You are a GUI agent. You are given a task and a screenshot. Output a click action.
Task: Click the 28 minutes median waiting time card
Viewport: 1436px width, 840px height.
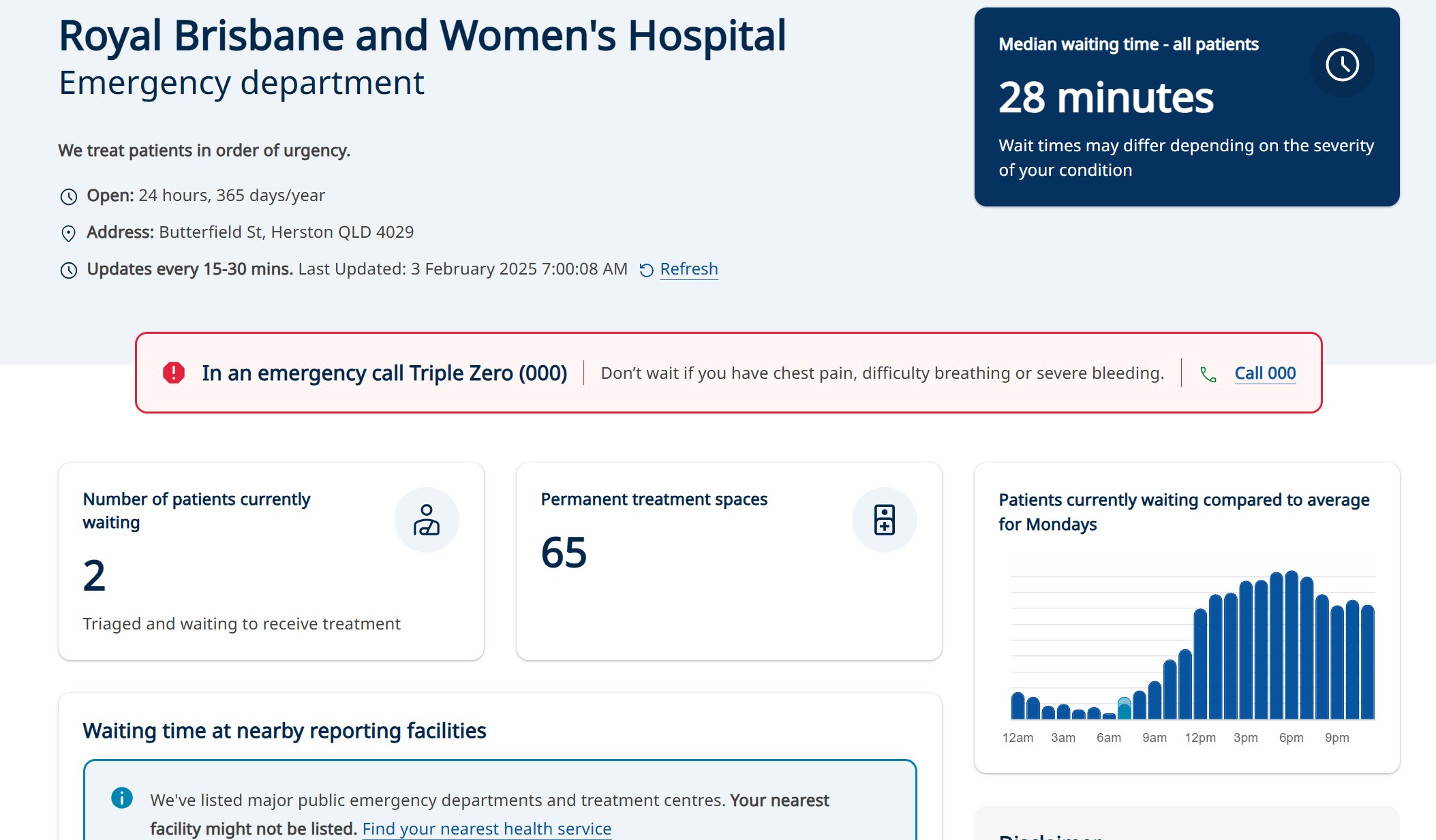(x=1105, y=97)
